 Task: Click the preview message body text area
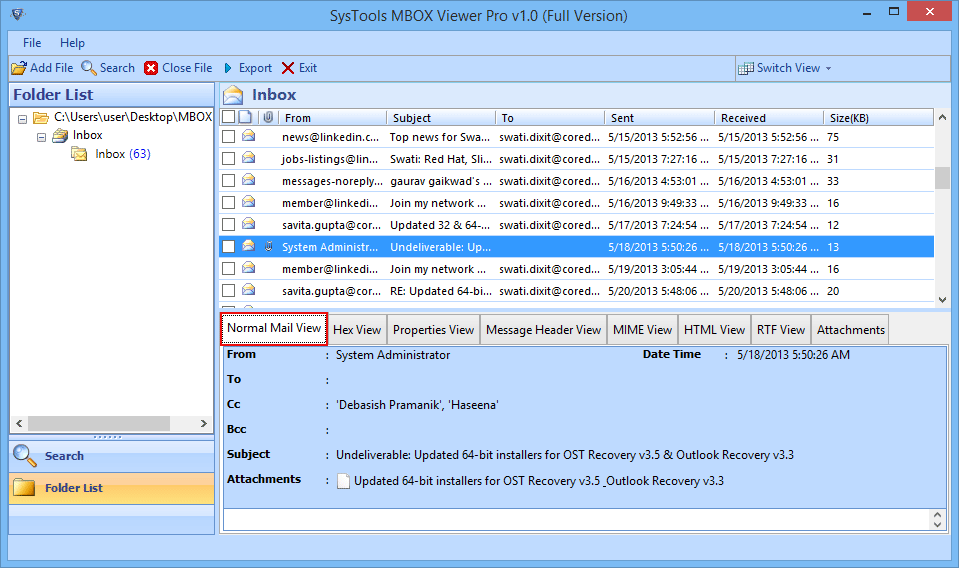[x=576, y=519]
